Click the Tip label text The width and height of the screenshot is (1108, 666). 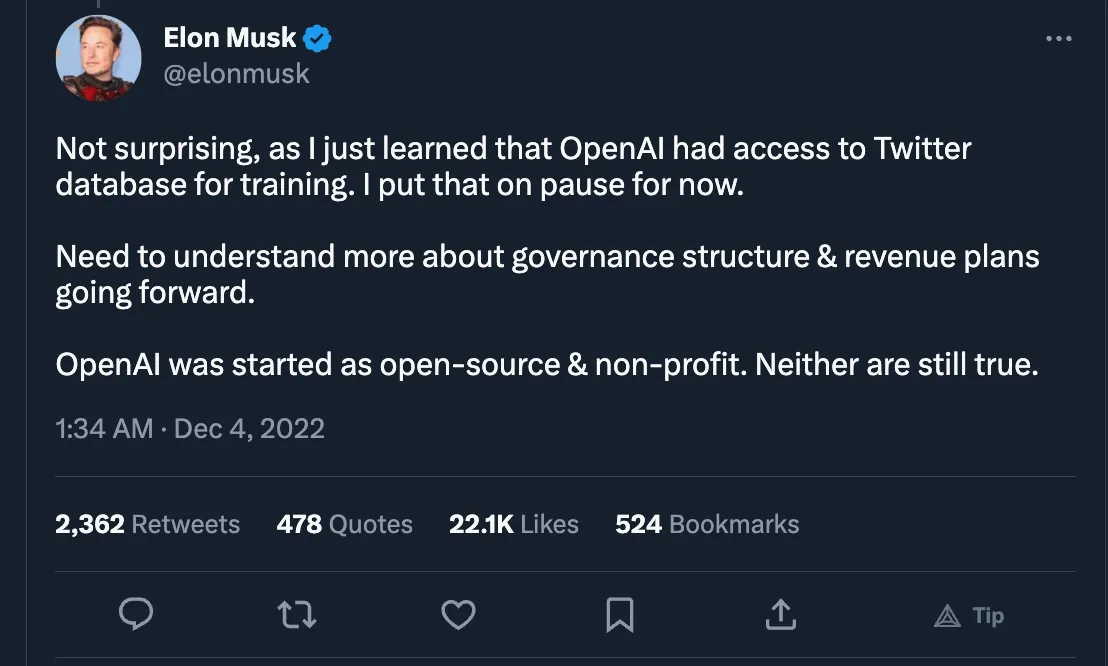(x=988, y=616)
